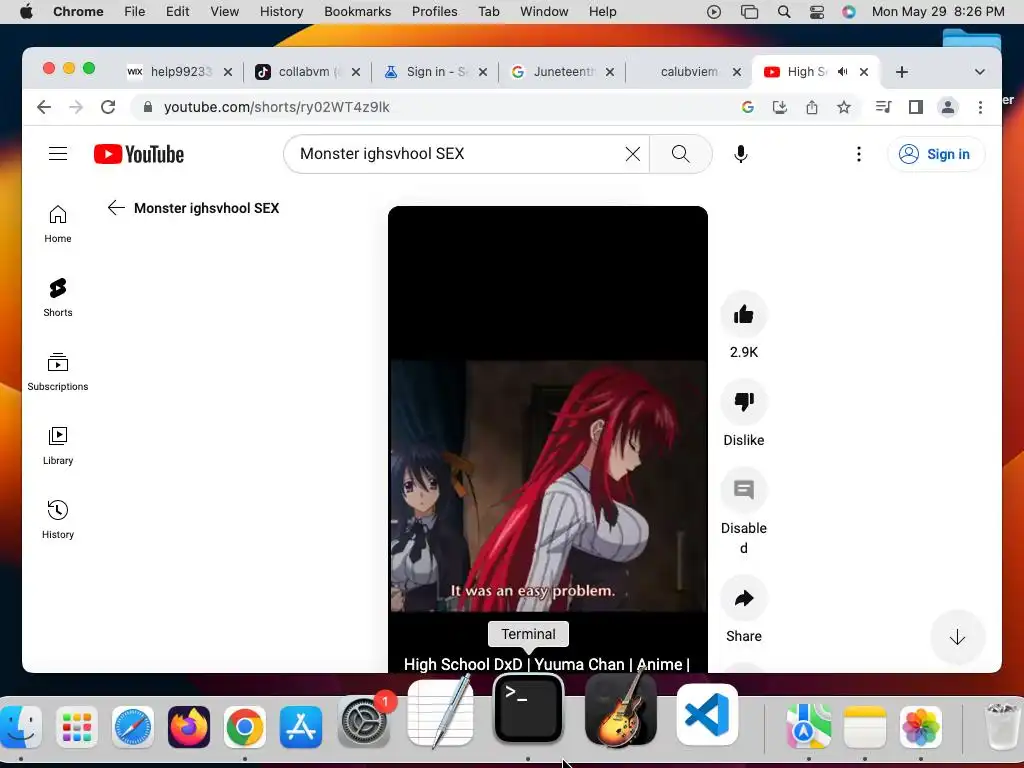Open Launchpad from the Dock
Screen dimensions: 1024x768
click(x=77, y=726)
